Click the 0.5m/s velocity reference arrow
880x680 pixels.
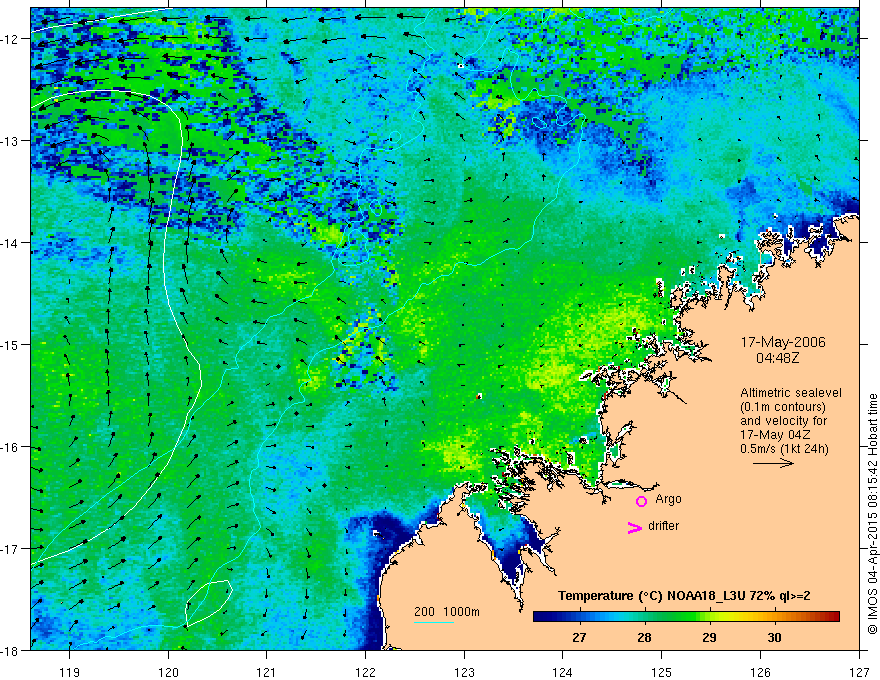coord(773,463)
